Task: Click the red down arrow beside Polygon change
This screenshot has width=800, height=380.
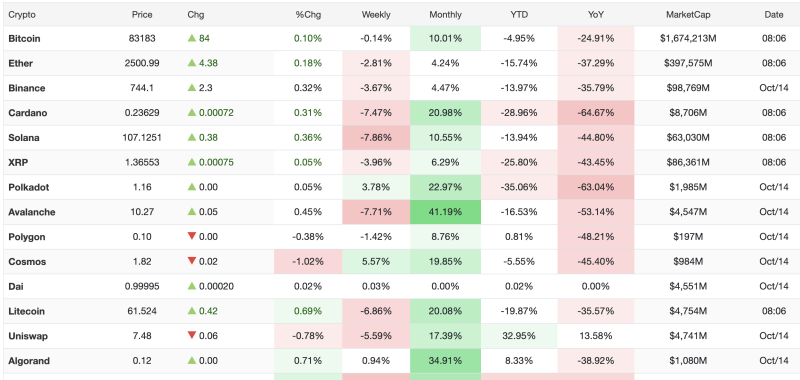Action: (x=192, y=237)
